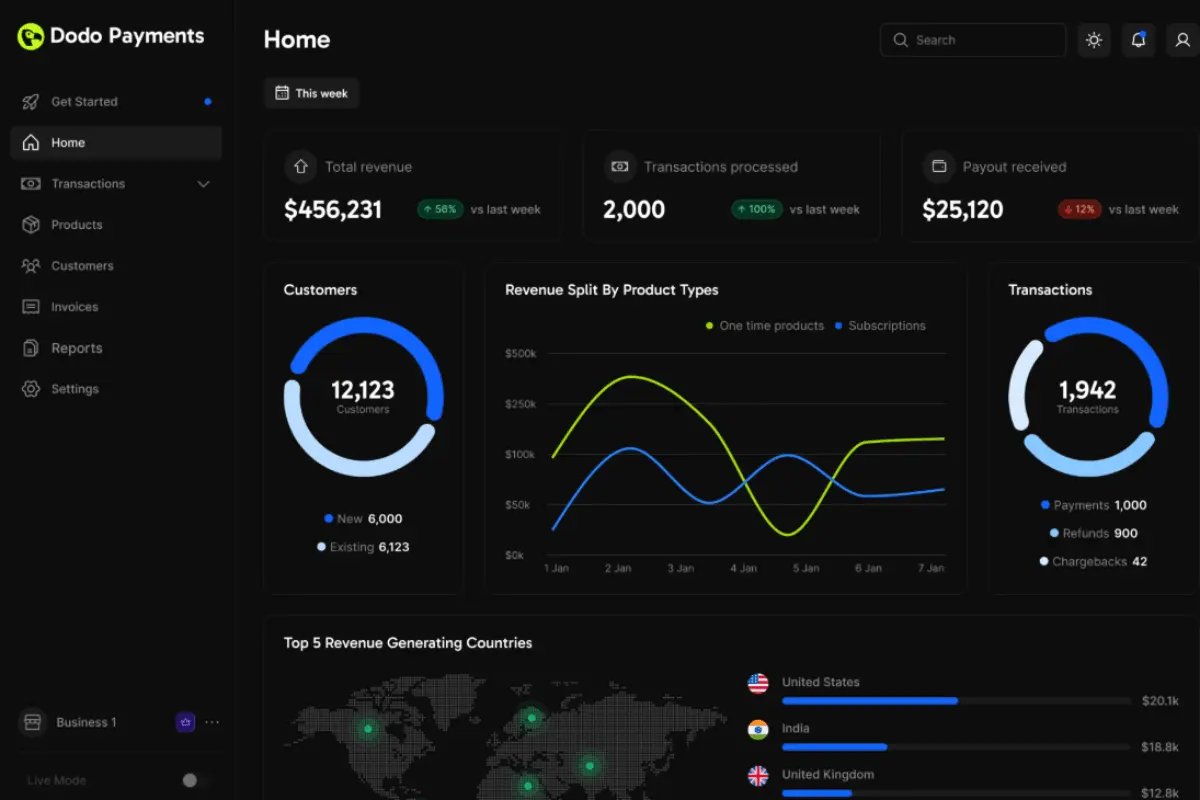
Task: Click the 12% payout decrease badge
Action: [x=1080, y=209]
